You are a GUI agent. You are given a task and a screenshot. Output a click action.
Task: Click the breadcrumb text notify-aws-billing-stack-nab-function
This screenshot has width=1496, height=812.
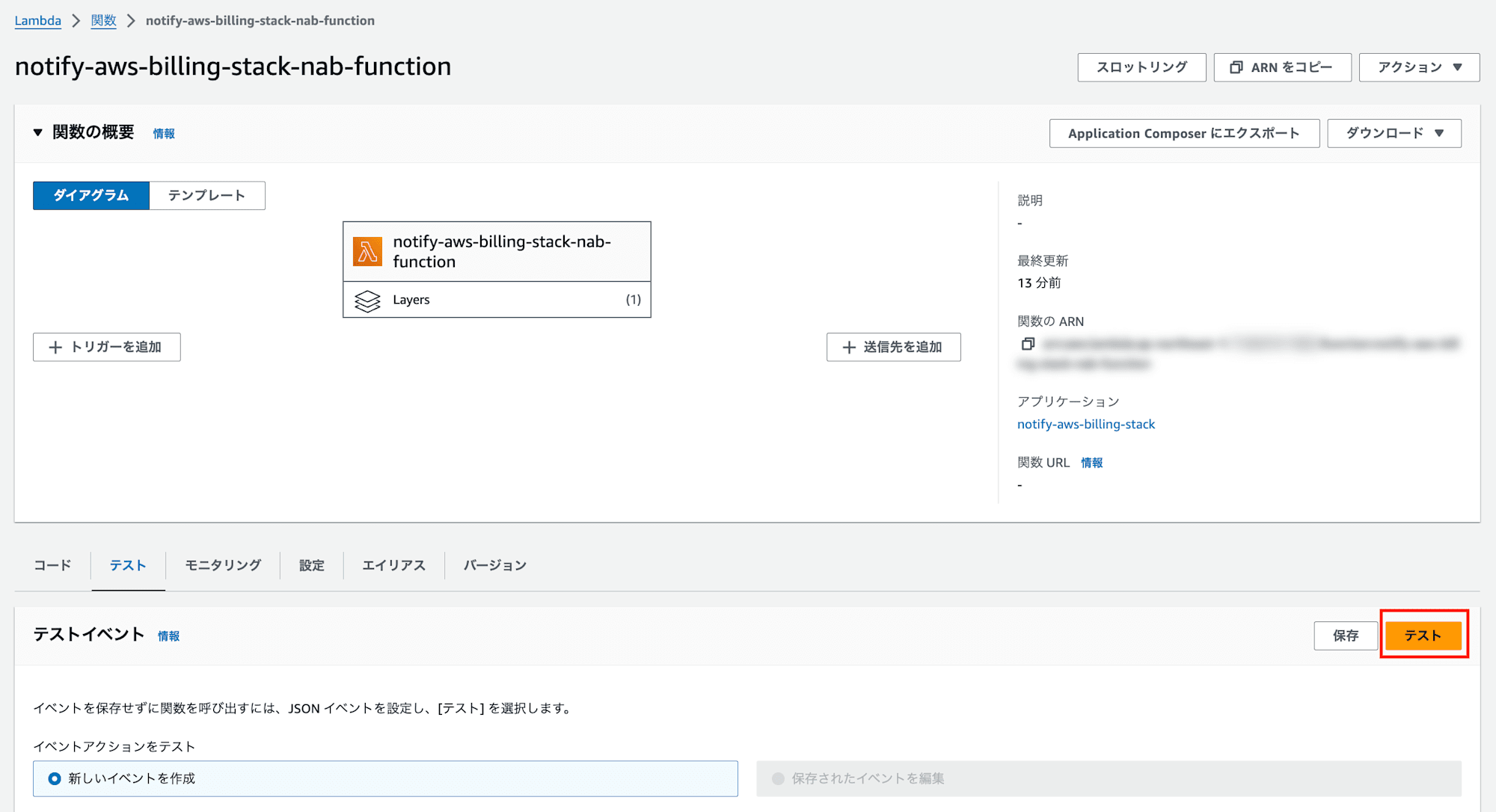click(x=260, y=21)
